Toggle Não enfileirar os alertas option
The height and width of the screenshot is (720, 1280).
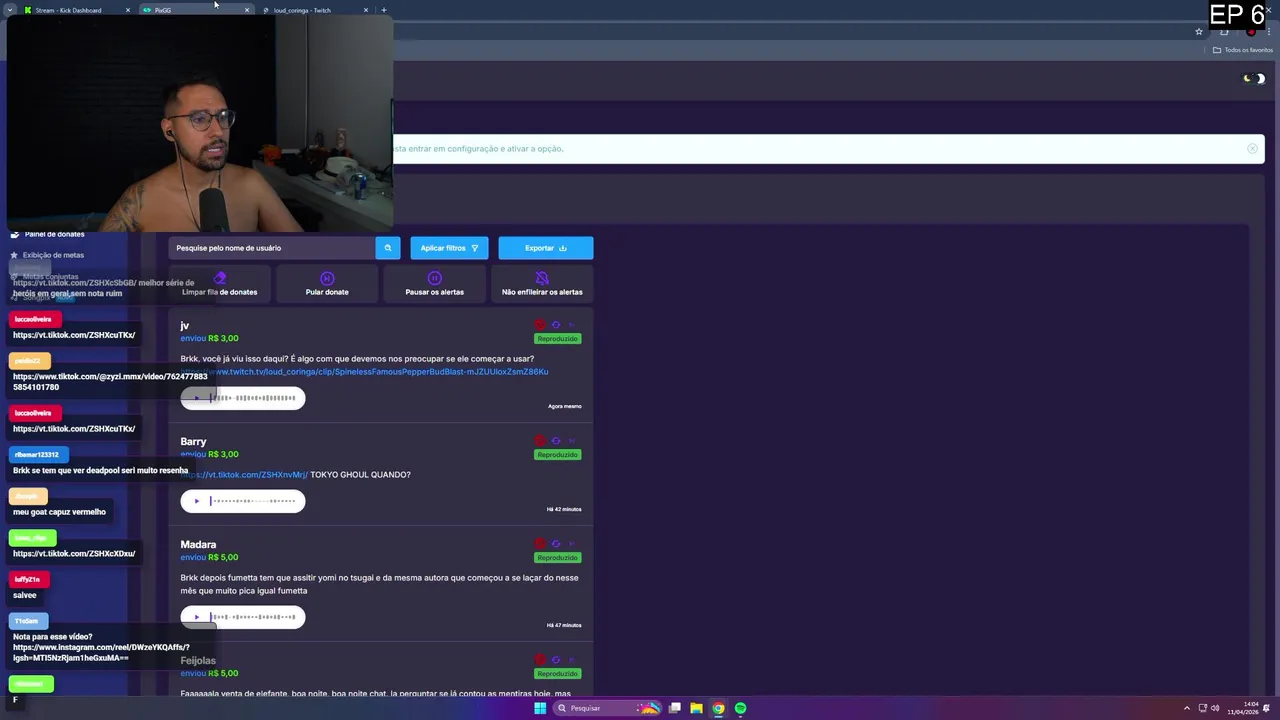542,284
